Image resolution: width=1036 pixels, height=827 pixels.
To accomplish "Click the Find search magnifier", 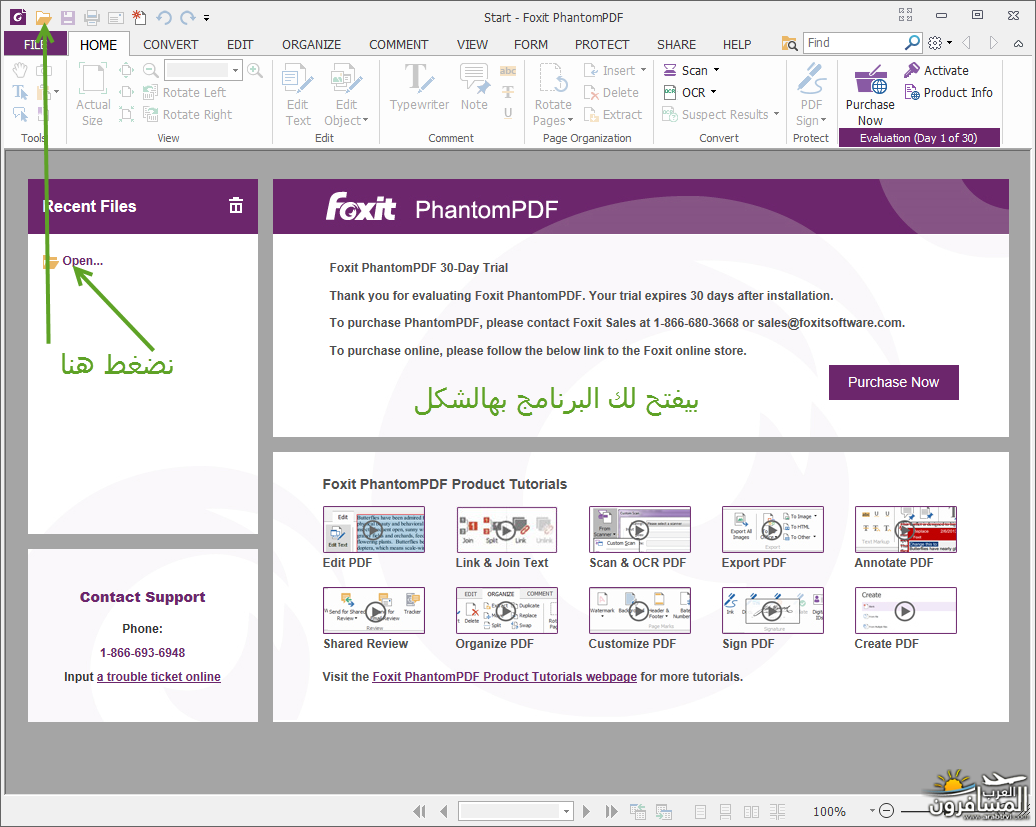I will pos(912,43).
